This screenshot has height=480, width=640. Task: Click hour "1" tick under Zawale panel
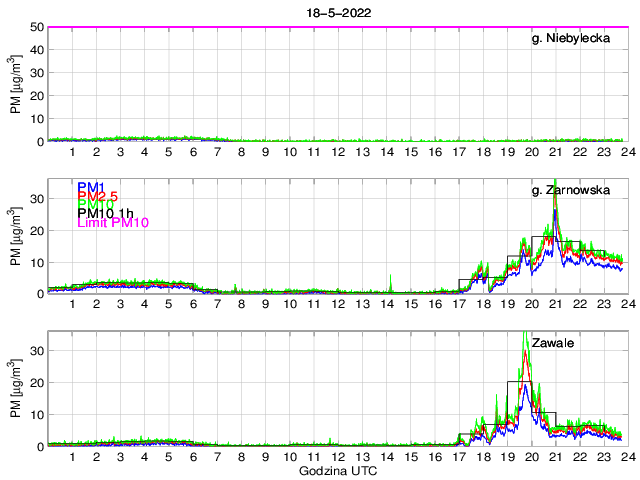click(72, 456)
